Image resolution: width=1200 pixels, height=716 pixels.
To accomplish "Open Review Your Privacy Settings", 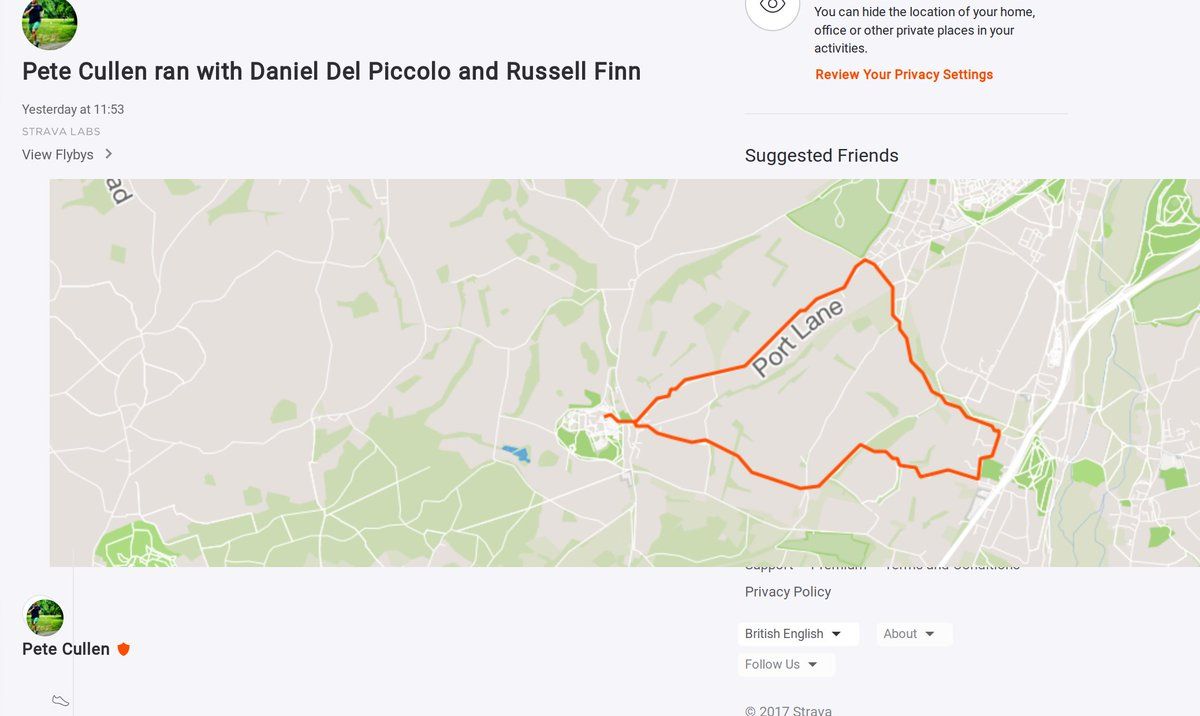I will [904, 74].
